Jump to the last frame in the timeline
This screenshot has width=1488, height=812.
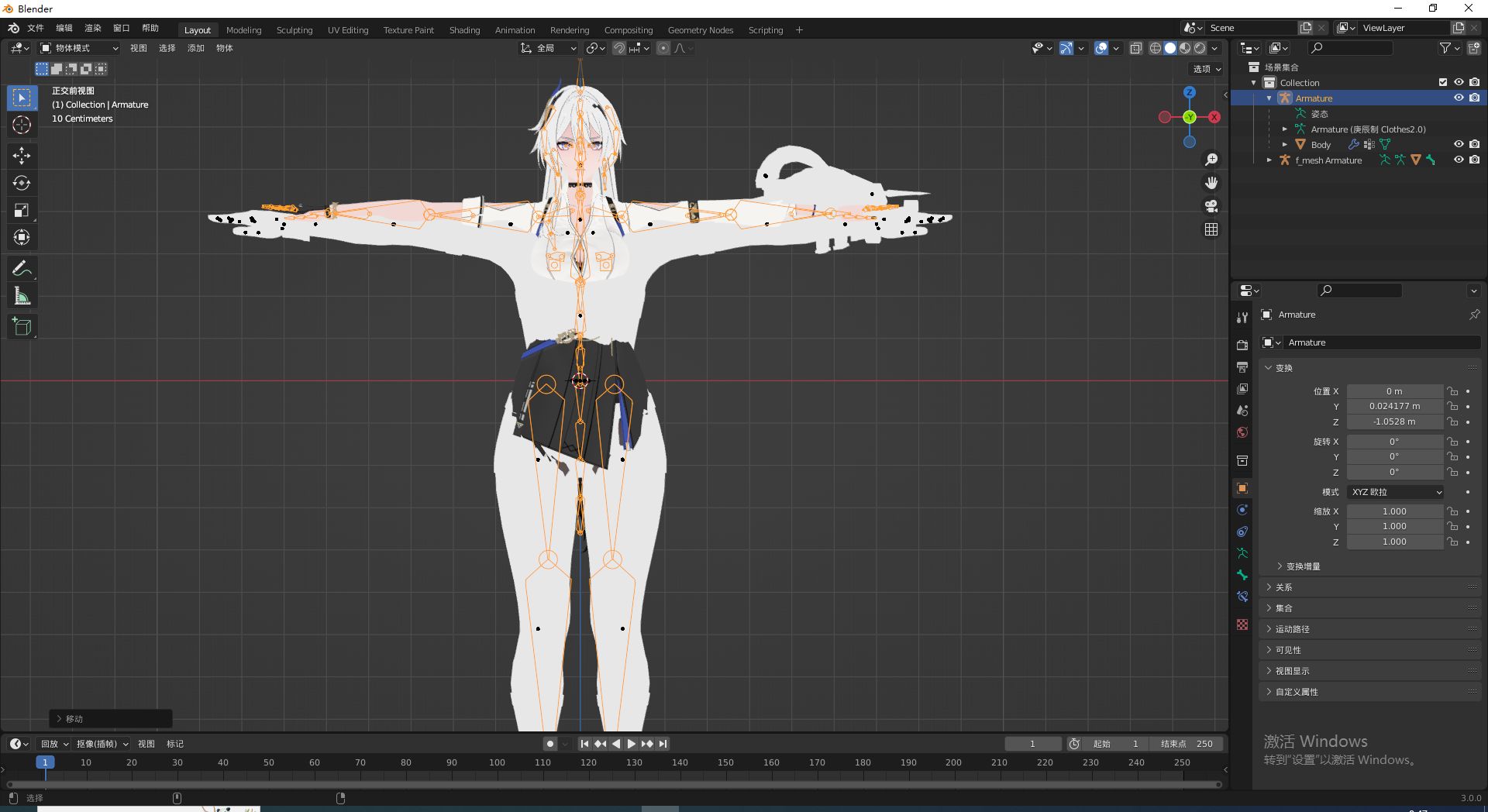(x=663, y=744)
